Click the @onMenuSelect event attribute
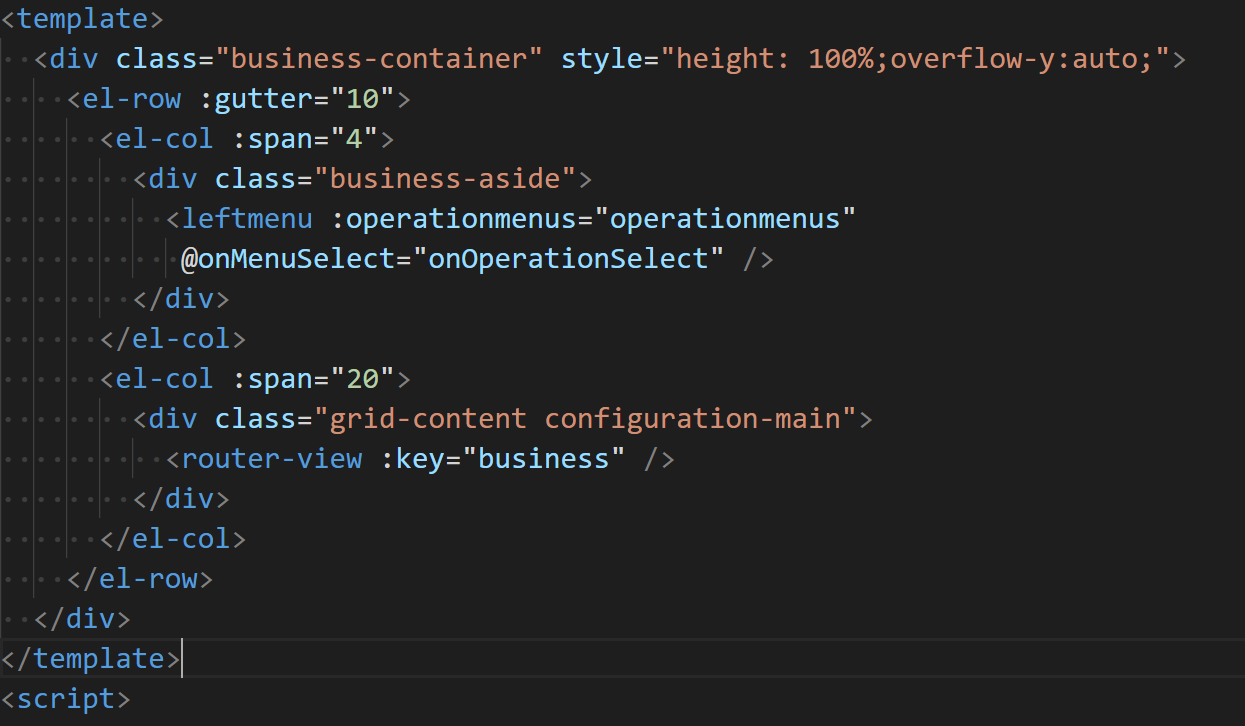The image size is (1245, 726). point(288,259)
